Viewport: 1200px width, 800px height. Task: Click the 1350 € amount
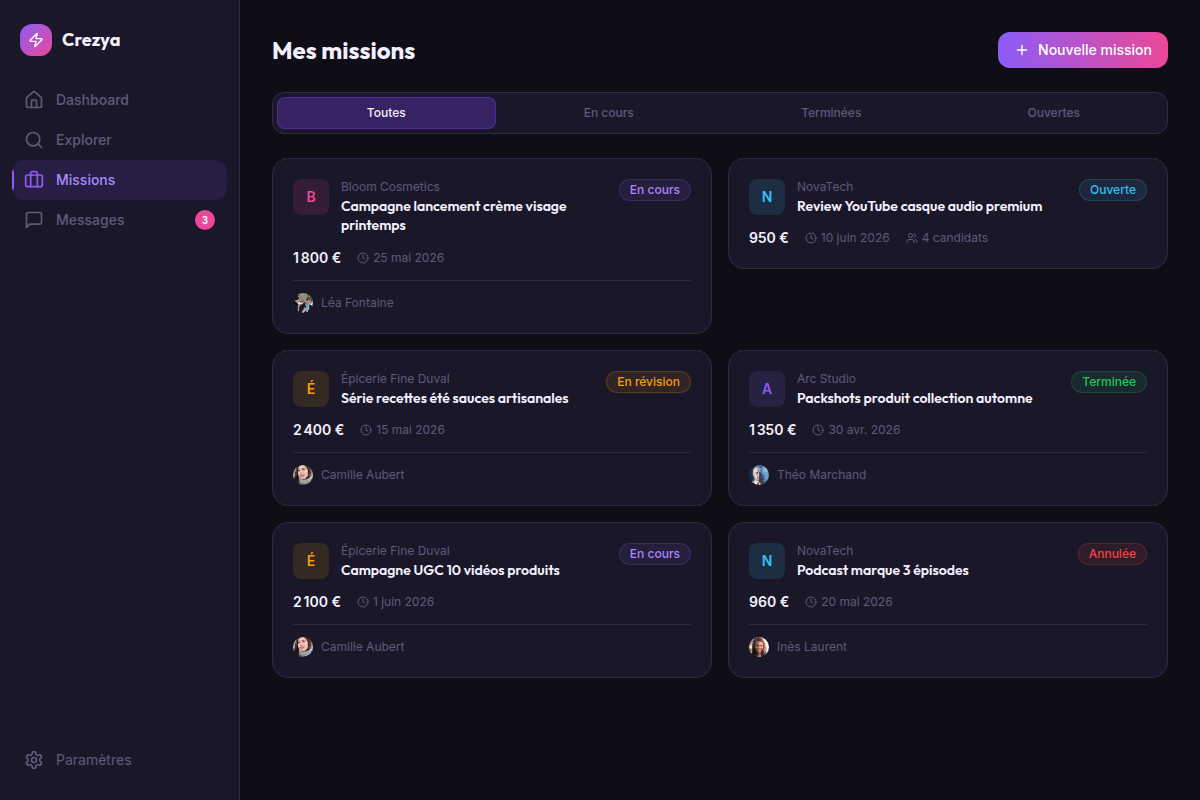[773, 430]
